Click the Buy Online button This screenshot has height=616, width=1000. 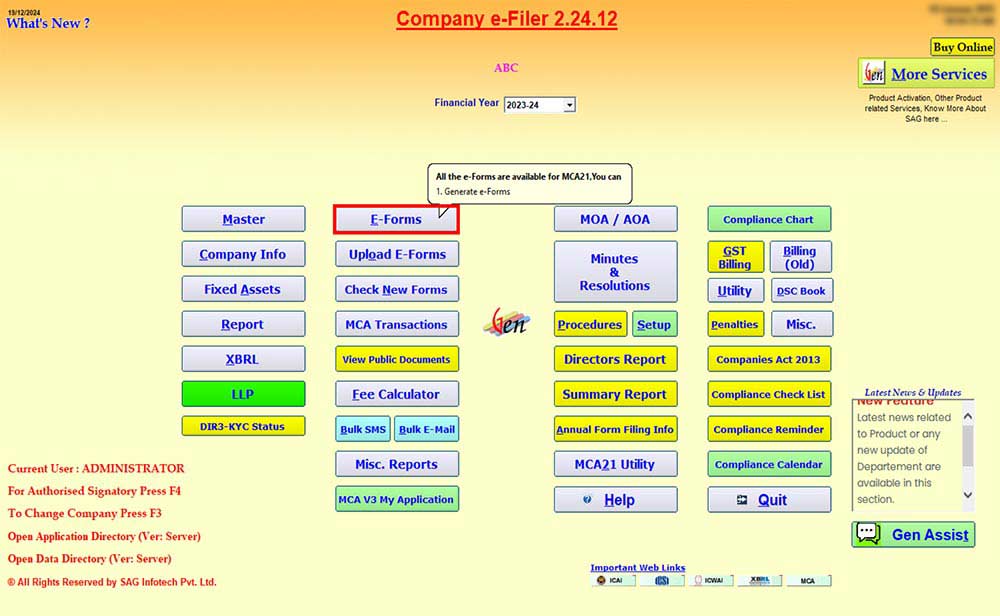click(x=962, y=47)
